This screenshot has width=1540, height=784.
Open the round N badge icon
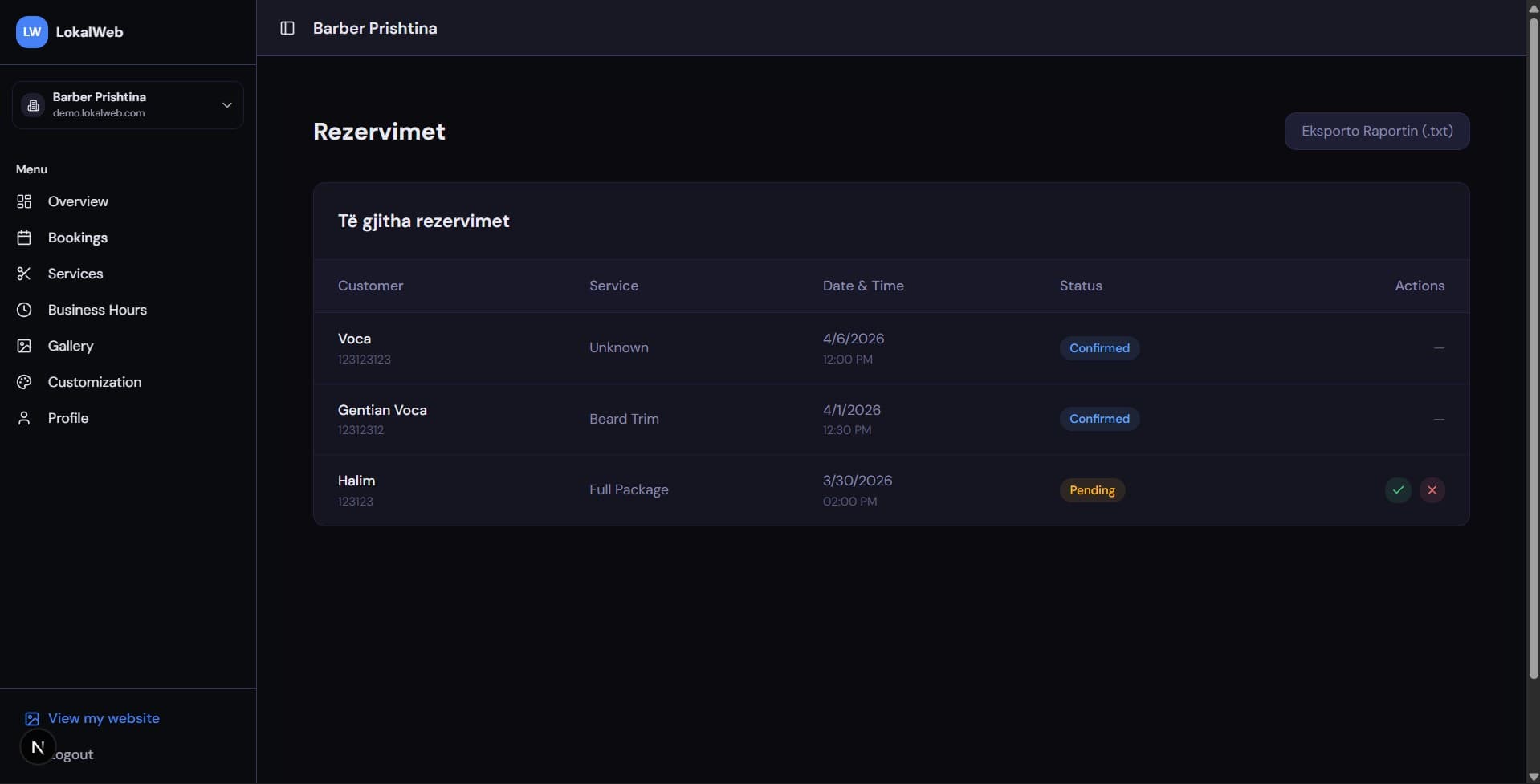click(x=38, y=748)
